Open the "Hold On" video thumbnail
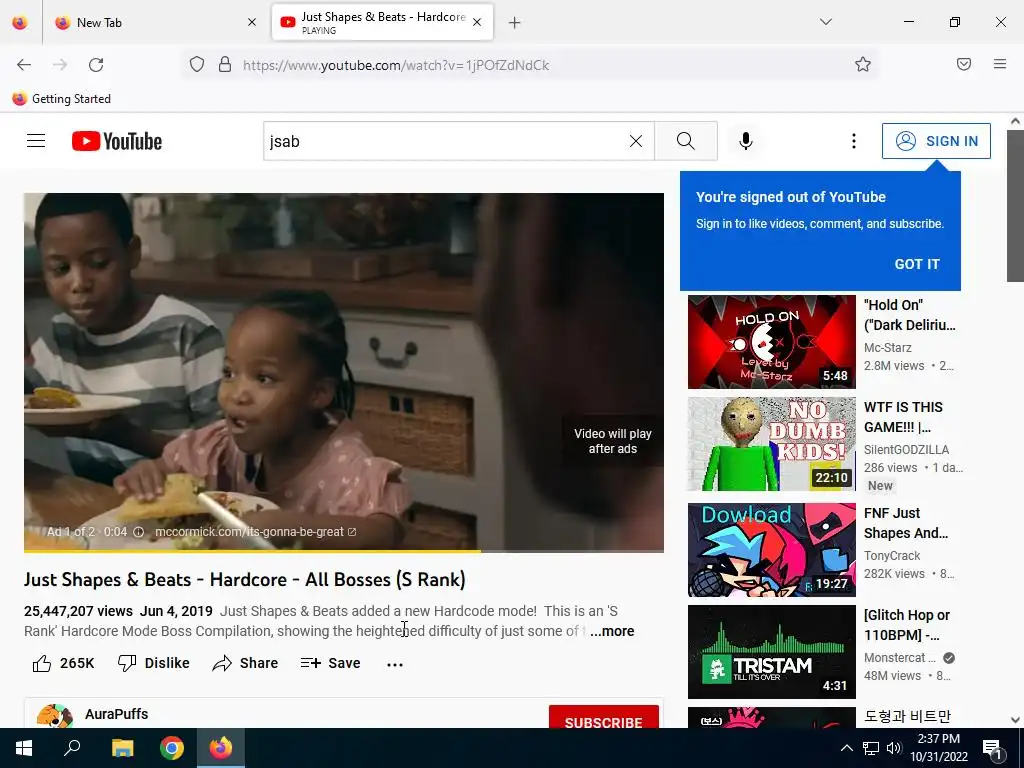The image size is (1024, 768). coord(771,342)
